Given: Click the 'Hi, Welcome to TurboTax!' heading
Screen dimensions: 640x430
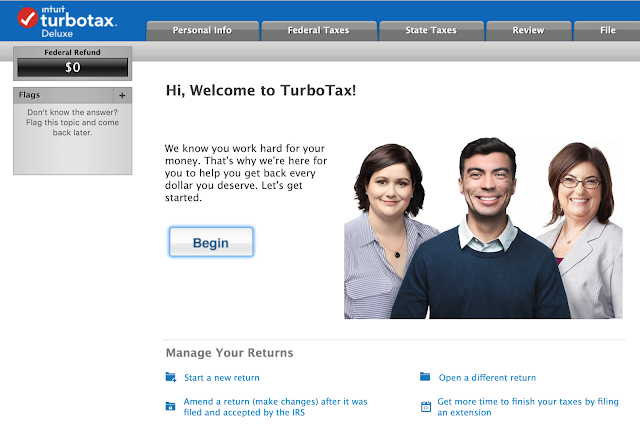Looking at the screenshot, I should pyautogui.click(x=261, y=91).
